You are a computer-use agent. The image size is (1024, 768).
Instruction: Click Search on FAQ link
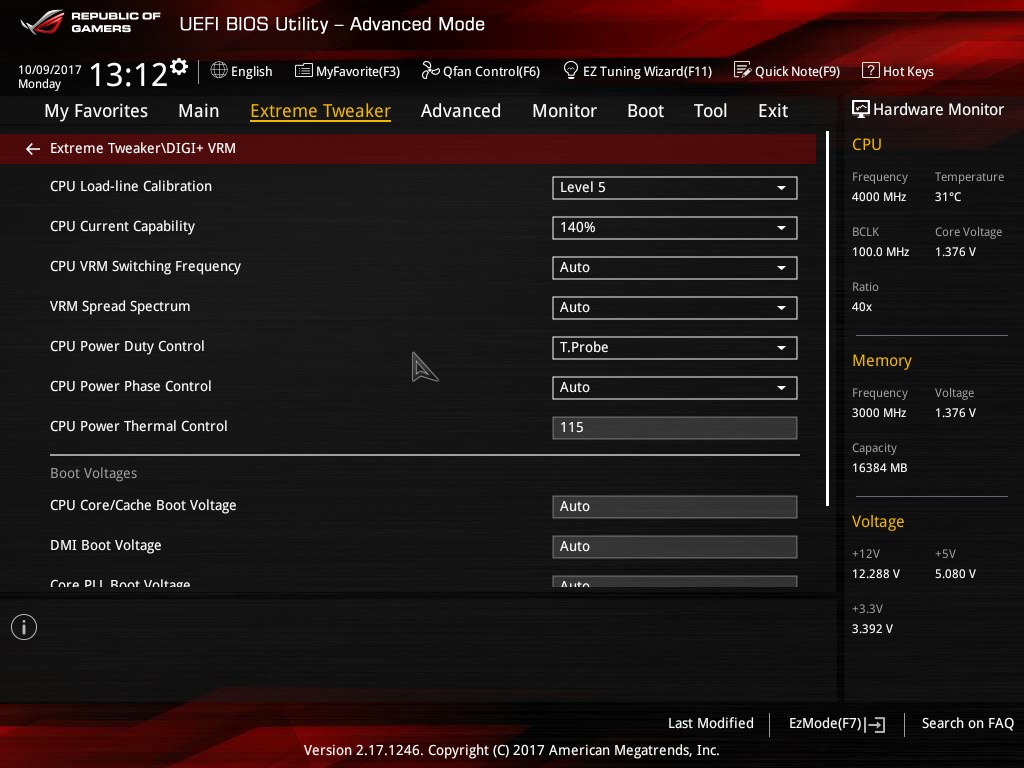[x=968, y=724]
